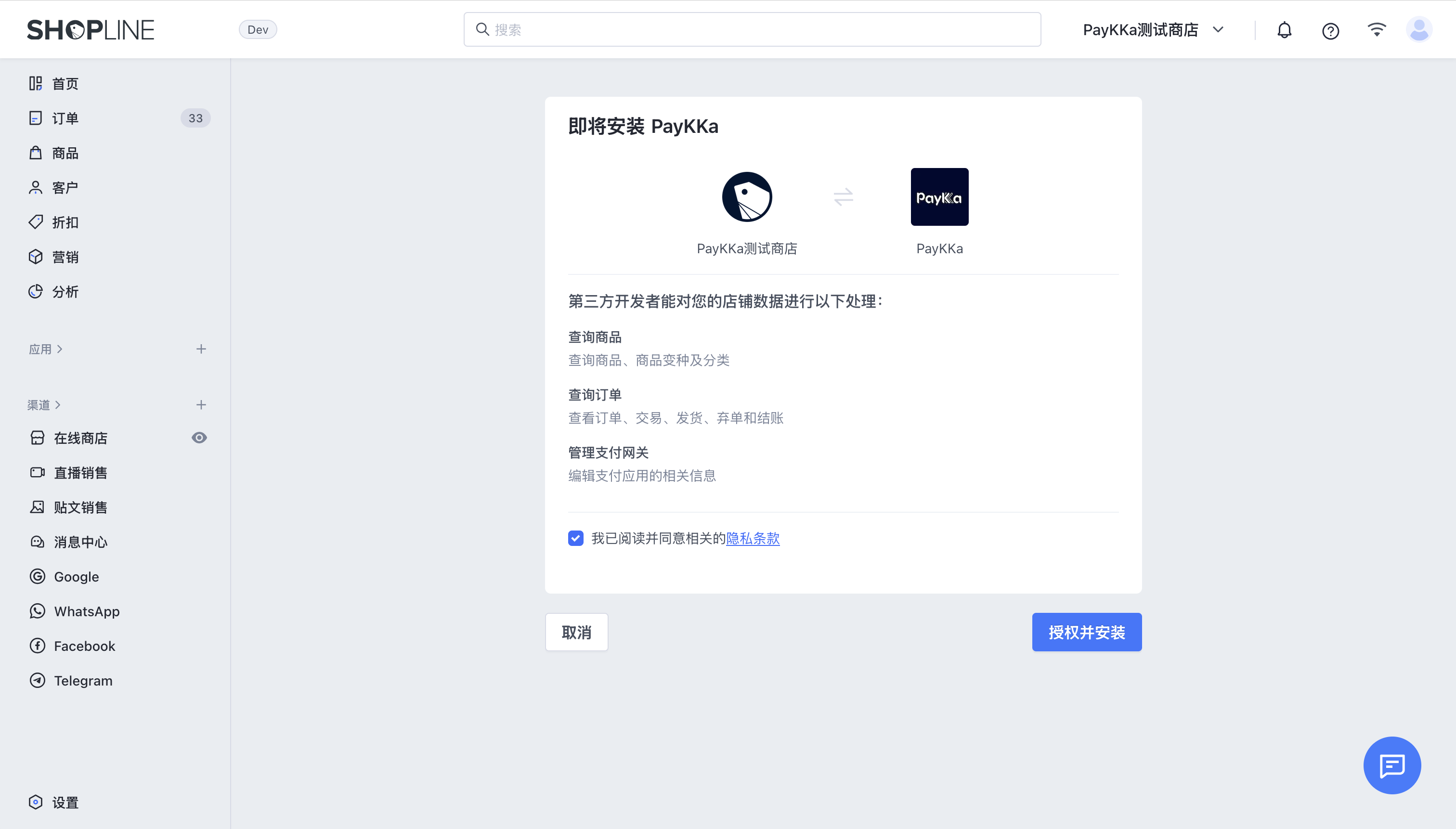Open 客户 menu item

(65, 188)
